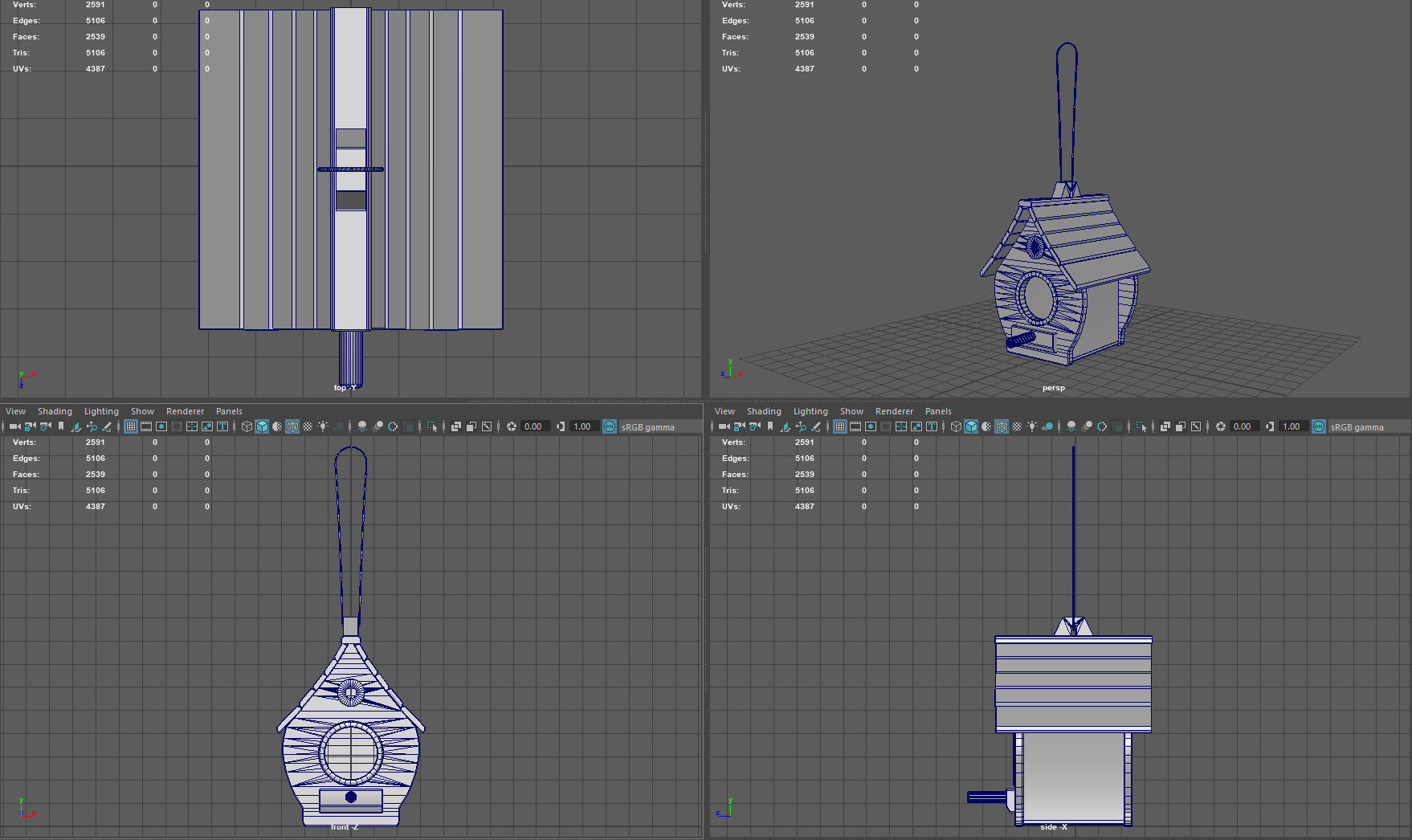Click the 'side -X' camera label
This screenshot has width=1412, height=840.
point(1054,827)
